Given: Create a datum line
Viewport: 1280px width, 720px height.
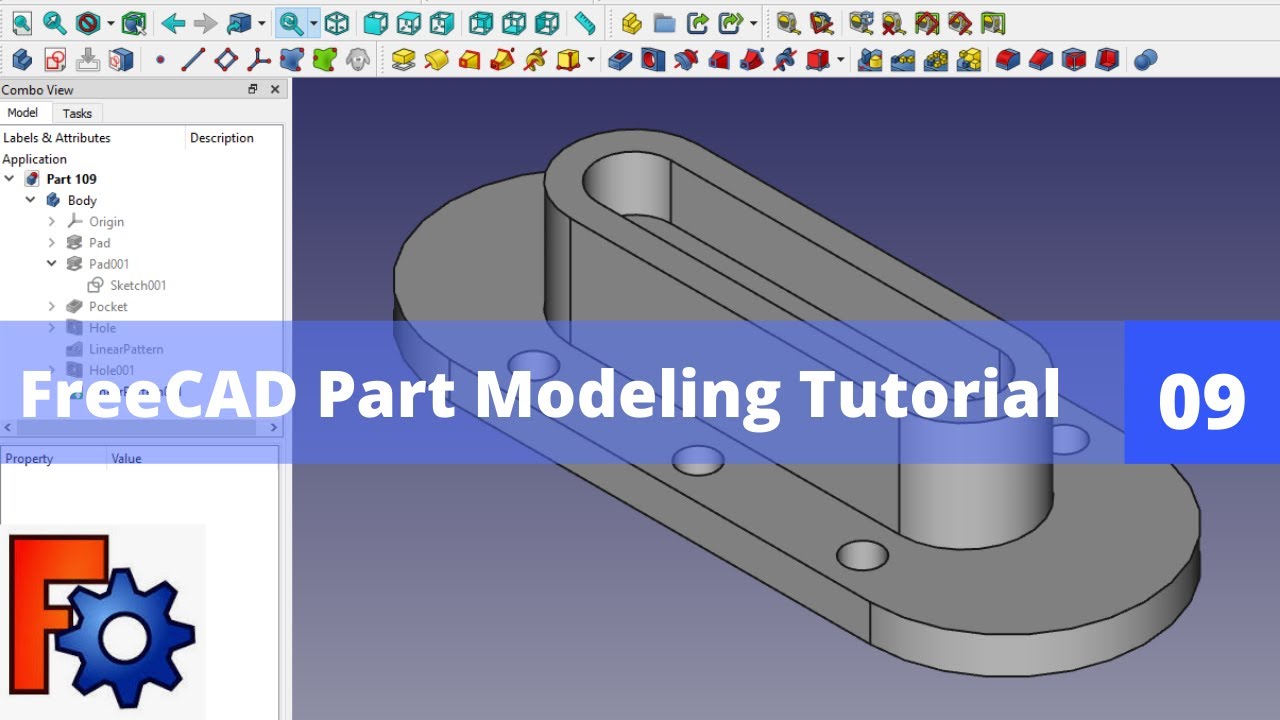Looking at the screenshot, I should 193,60.
